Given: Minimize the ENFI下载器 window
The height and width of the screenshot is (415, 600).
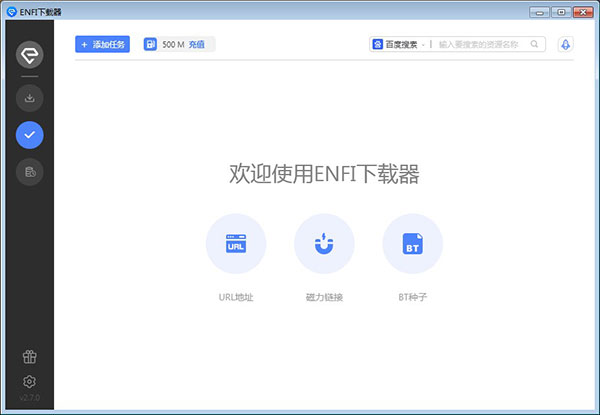Looking at the screenshot, I should (x=540, y=12).
